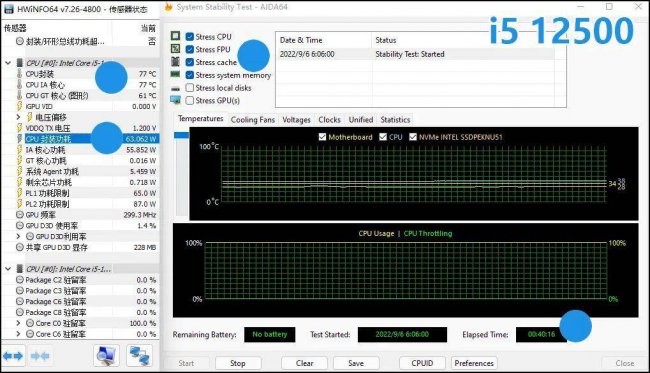Switch to the Cooling Fans tab

click(253, 120)
